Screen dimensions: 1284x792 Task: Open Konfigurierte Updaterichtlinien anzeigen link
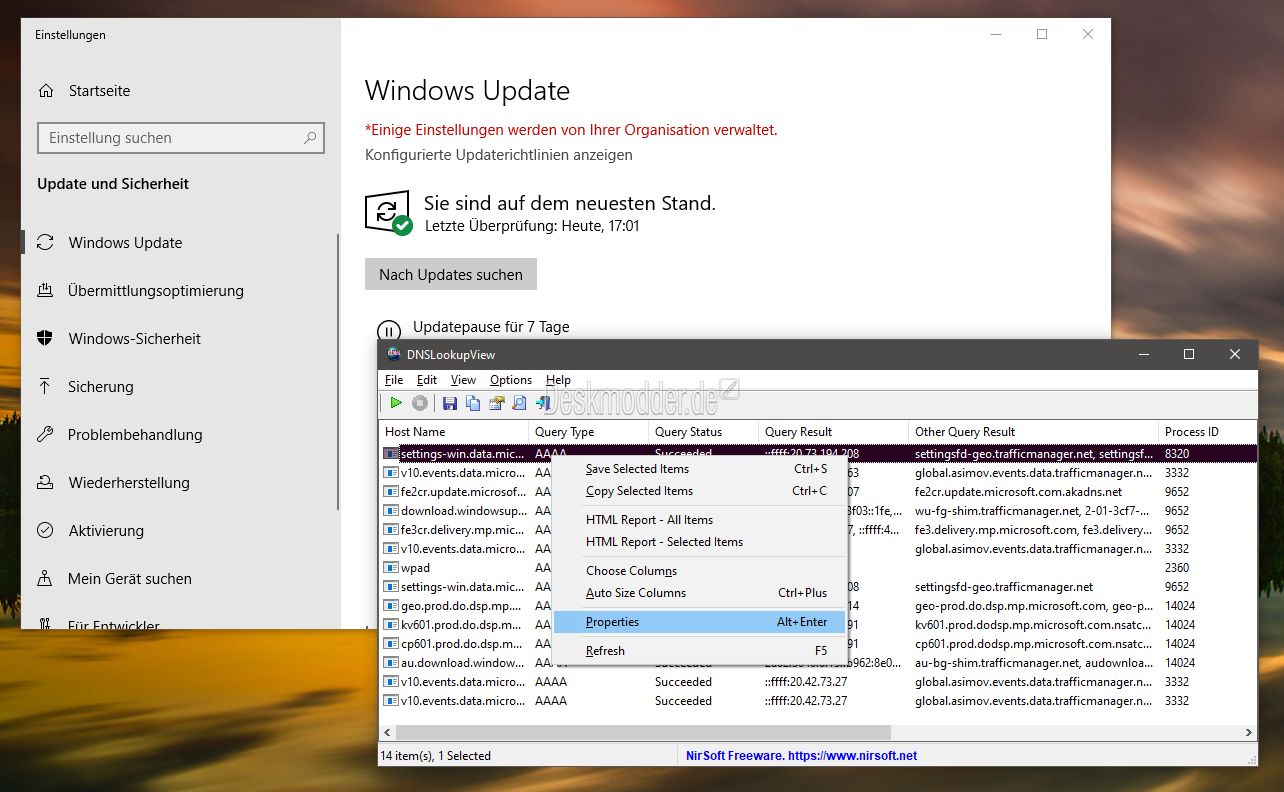499,155
